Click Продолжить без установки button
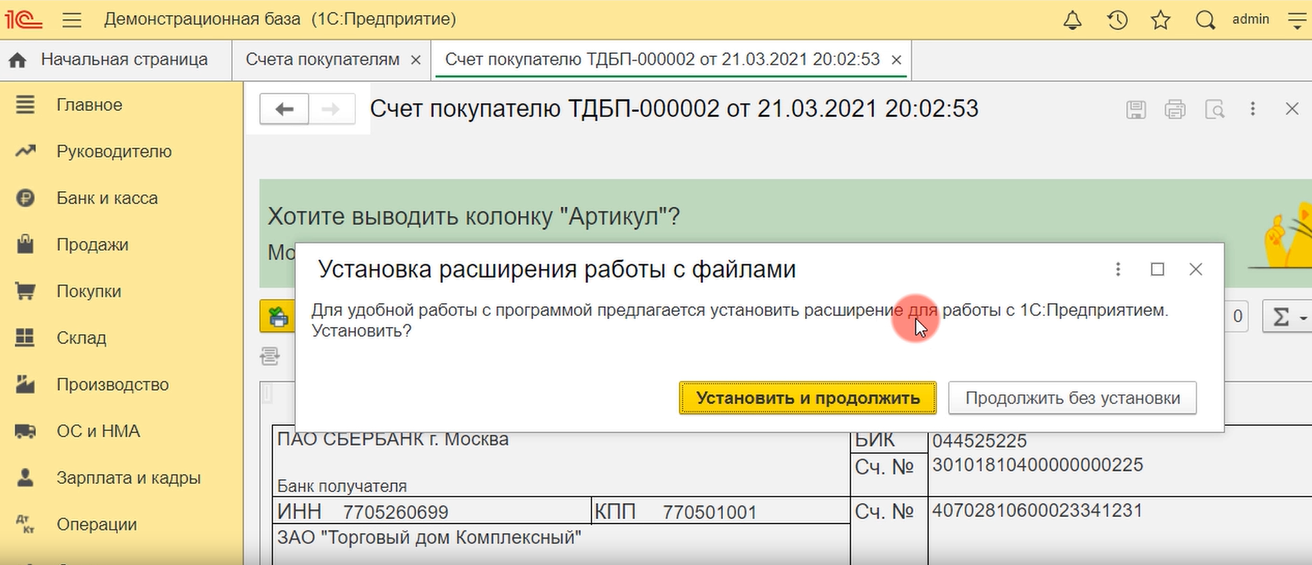 pyautogui.click(x=1072, y=398)
